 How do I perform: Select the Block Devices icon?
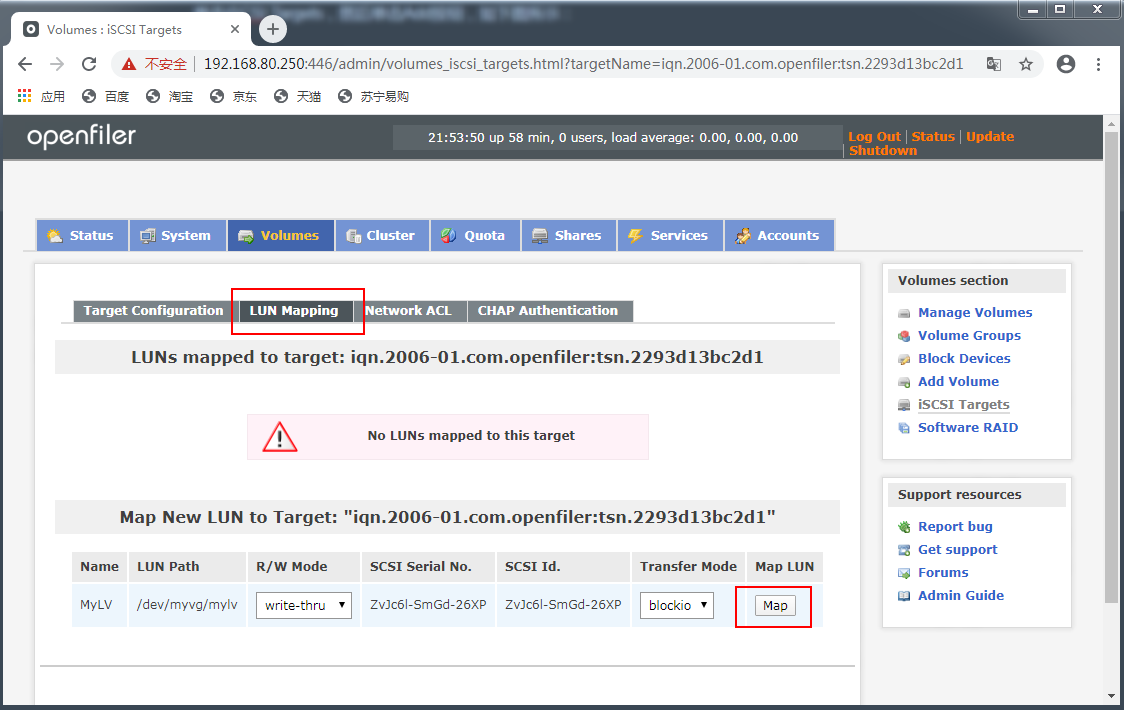click(903, 358)
